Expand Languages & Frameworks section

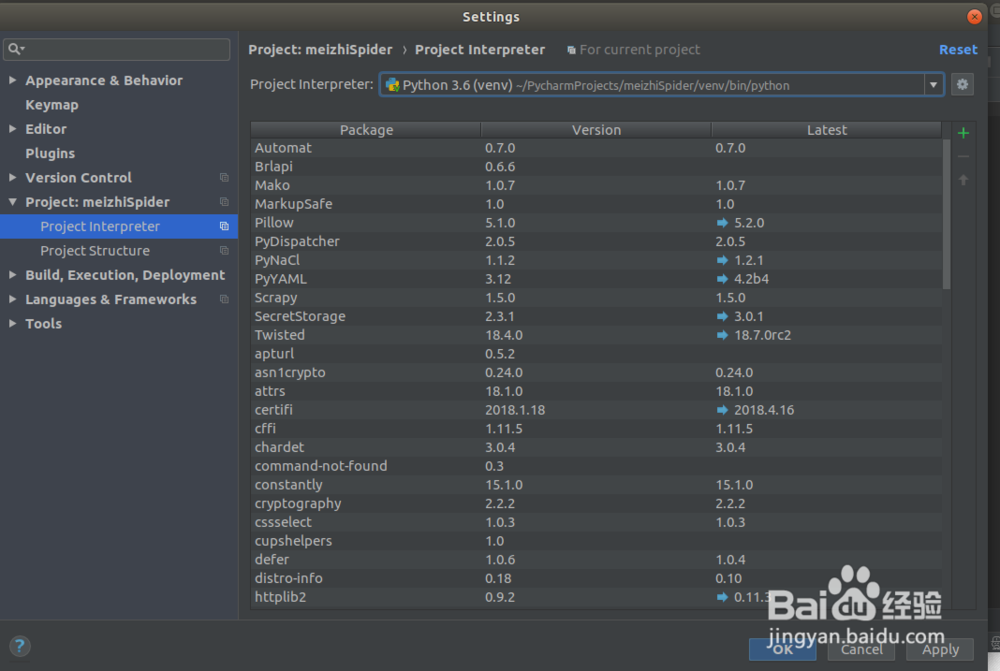(12, 299)
